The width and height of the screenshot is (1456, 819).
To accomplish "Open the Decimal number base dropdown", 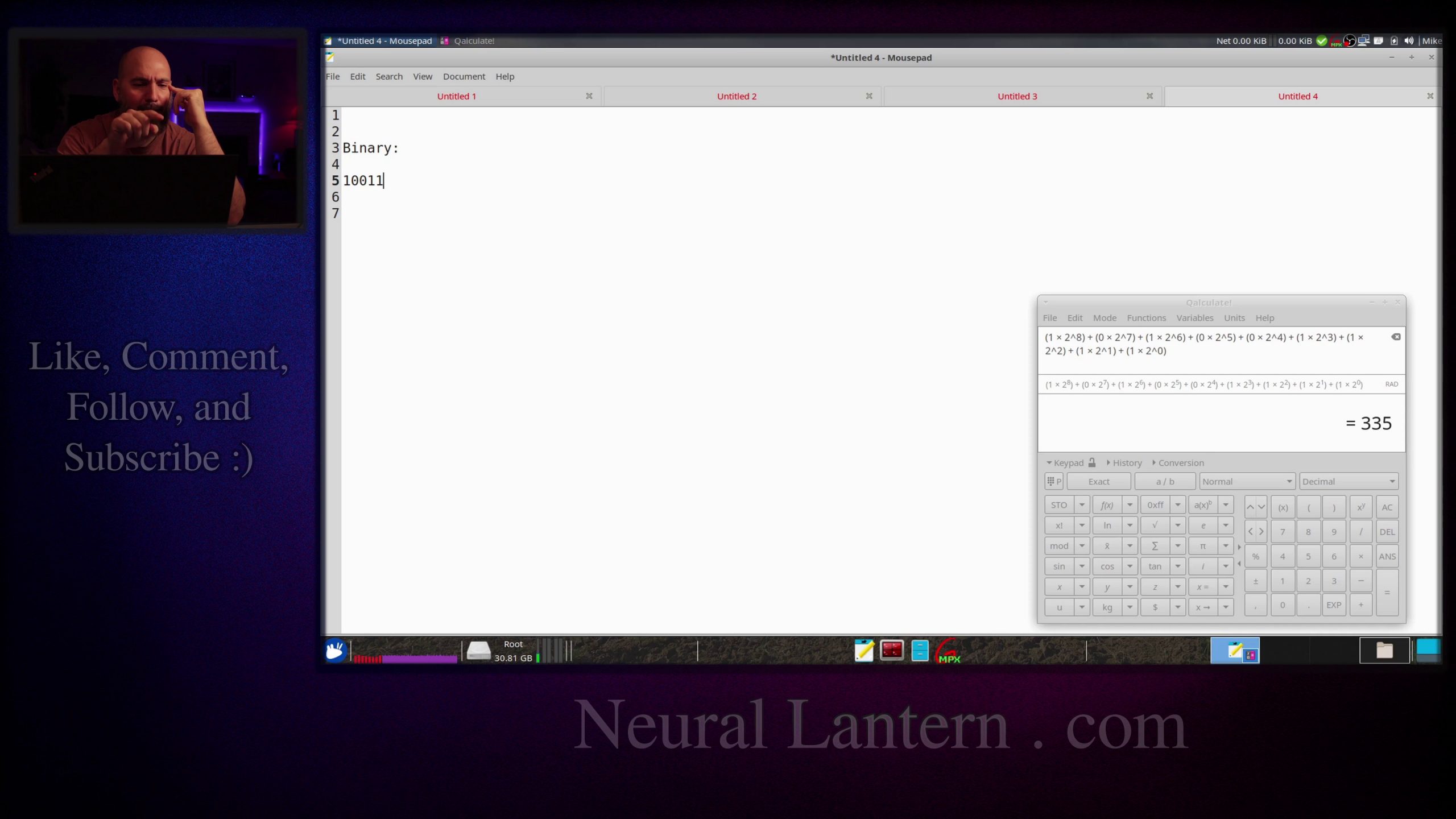I will click(1349, 482).
